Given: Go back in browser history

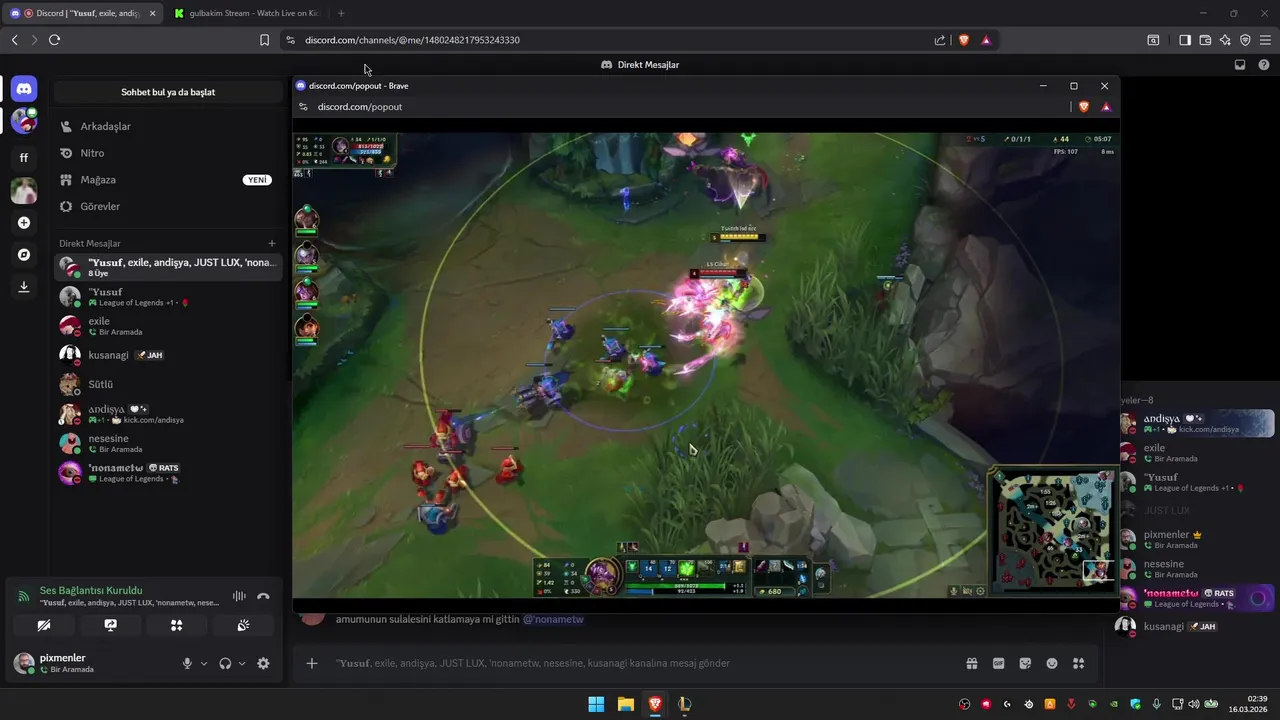Looking at the screenshot, I should 14,40.
